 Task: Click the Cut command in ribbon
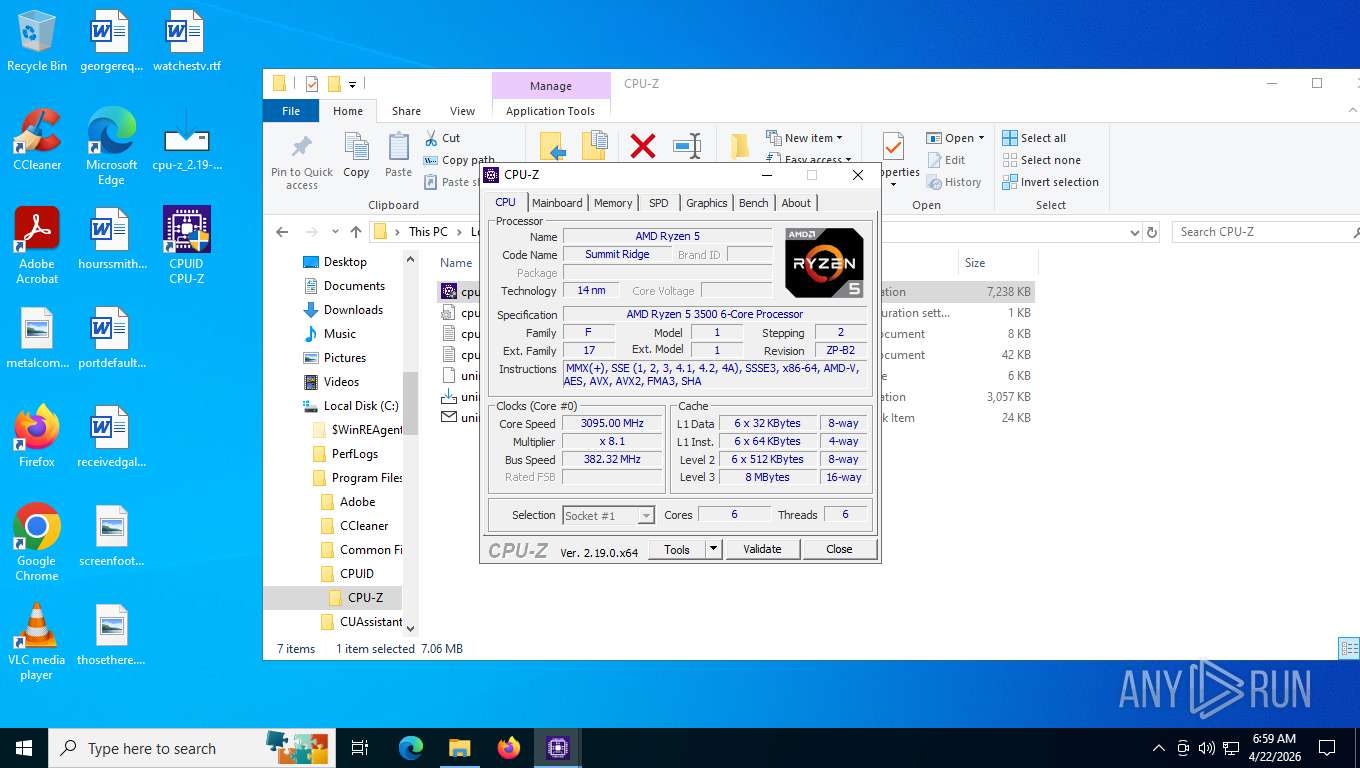click(x=441, y=138)
